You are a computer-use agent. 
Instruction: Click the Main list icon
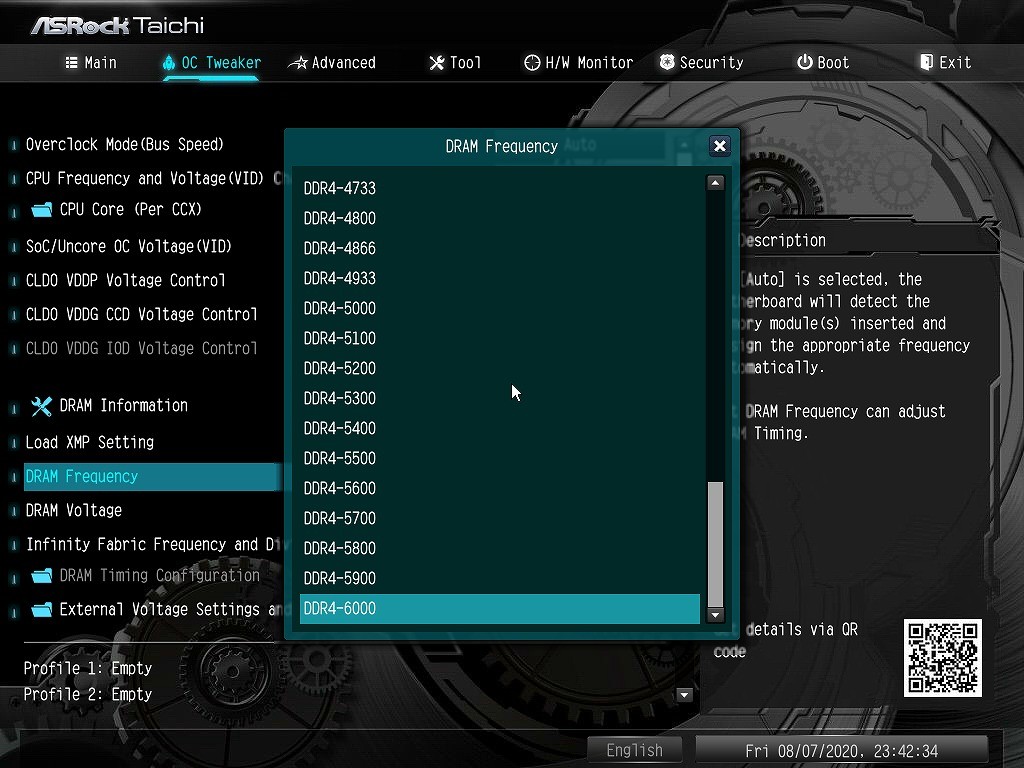[x=72, y=63]
